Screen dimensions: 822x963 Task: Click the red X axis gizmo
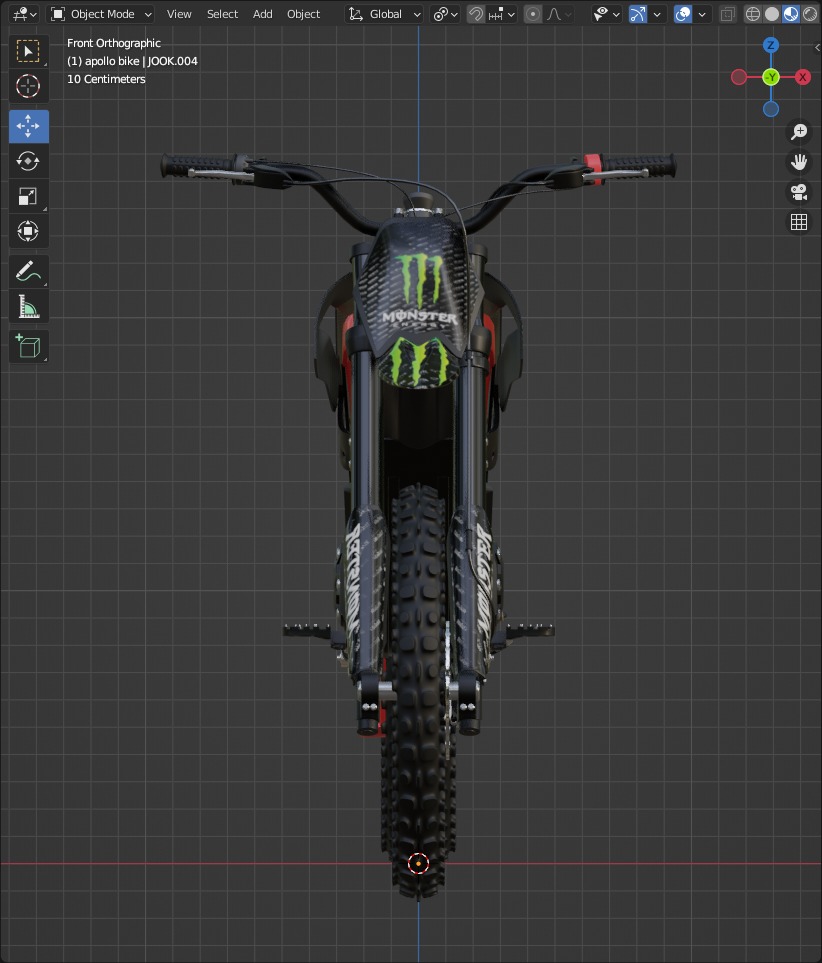tap(802, 77)
